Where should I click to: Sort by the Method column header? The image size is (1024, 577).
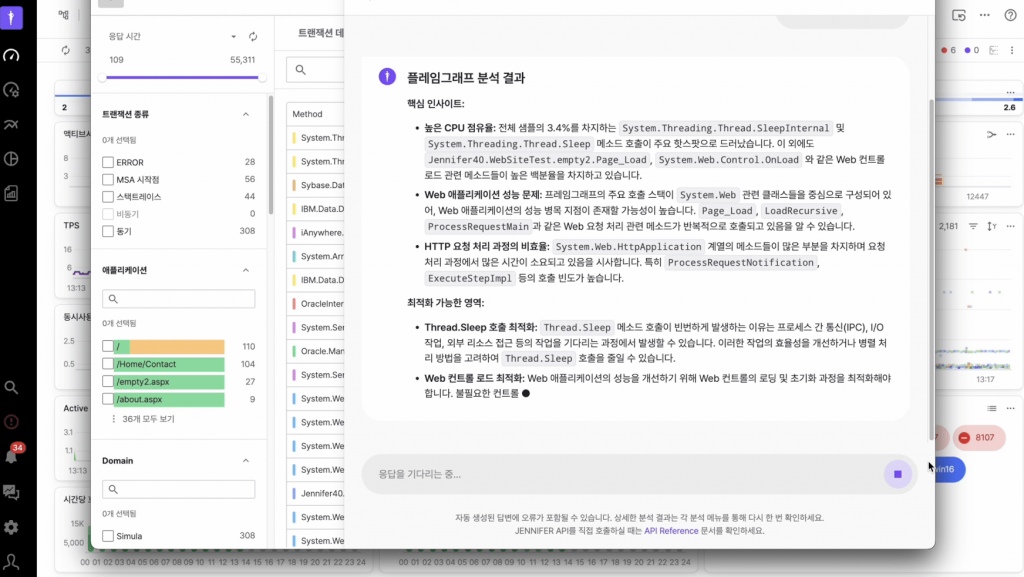point(308,114)
